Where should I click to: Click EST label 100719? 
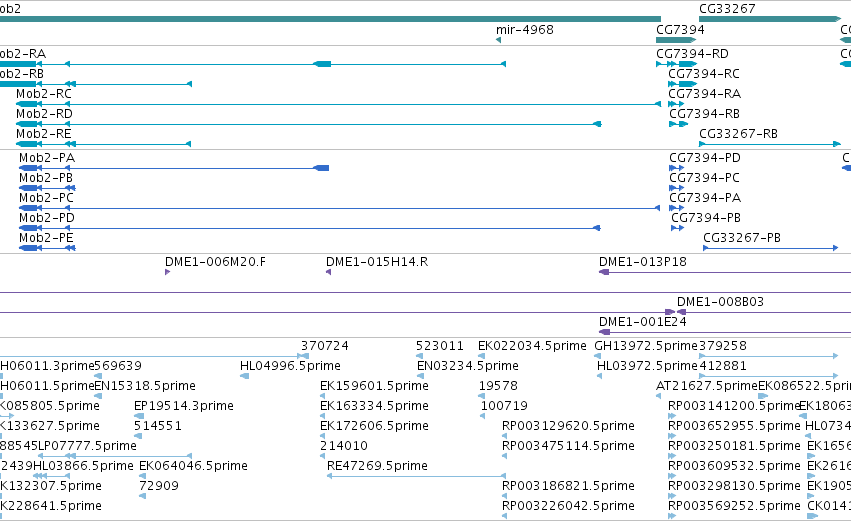click(504, 406)
